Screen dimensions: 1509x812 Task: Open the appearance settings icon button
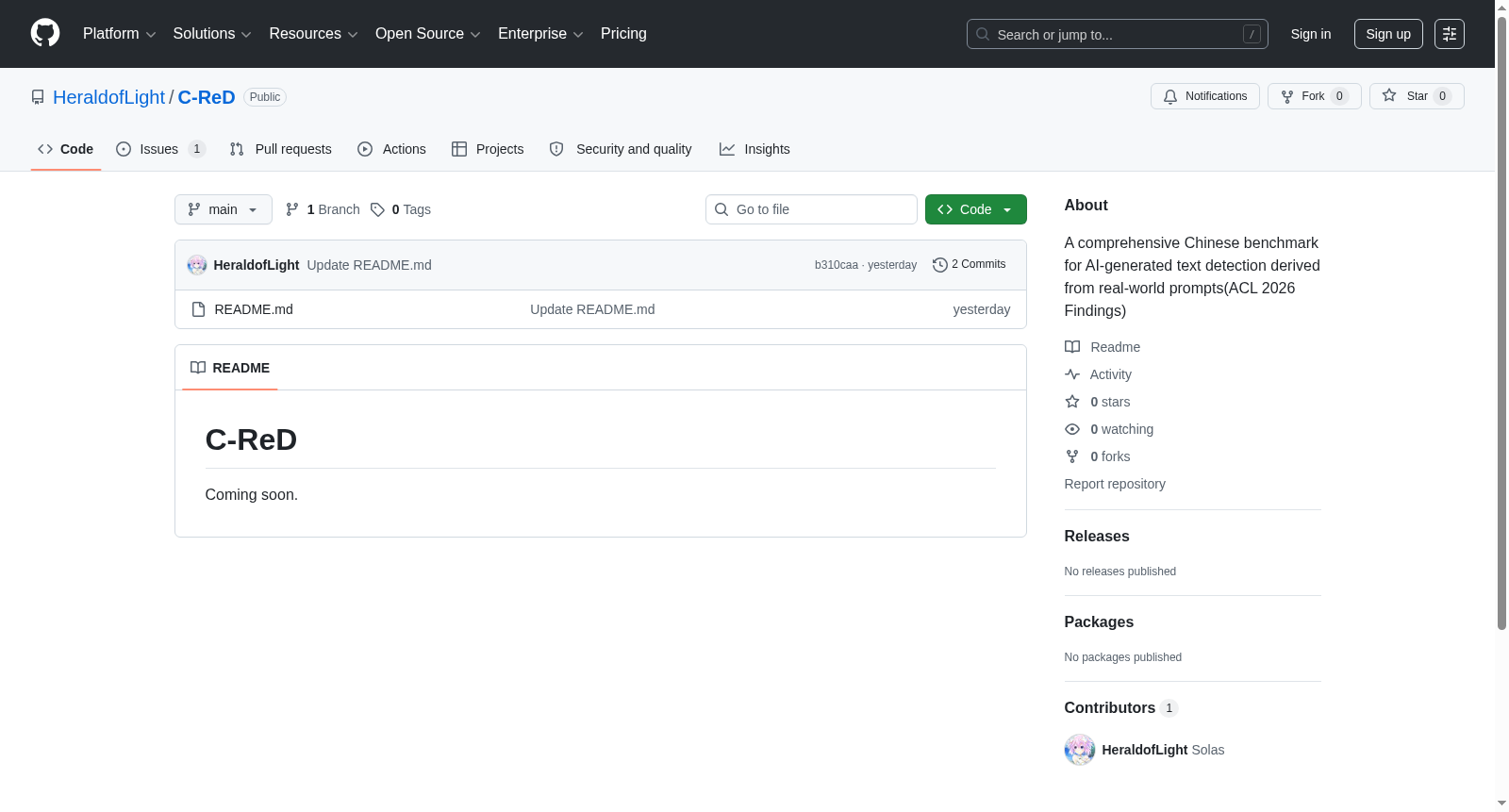[x=1450, y=34]
